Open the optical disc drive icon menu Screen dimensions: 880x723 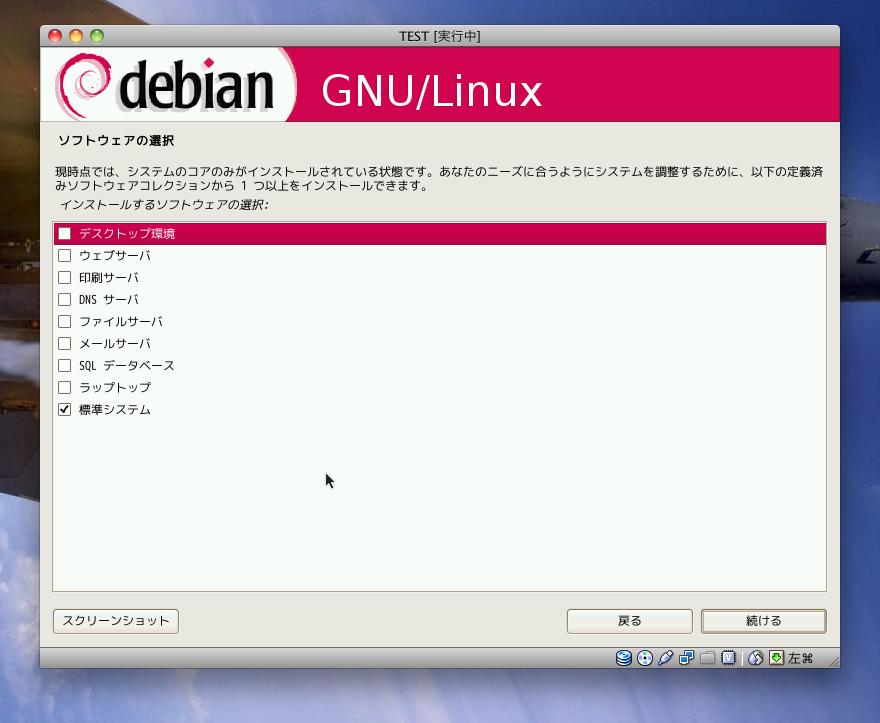(645, 658)
